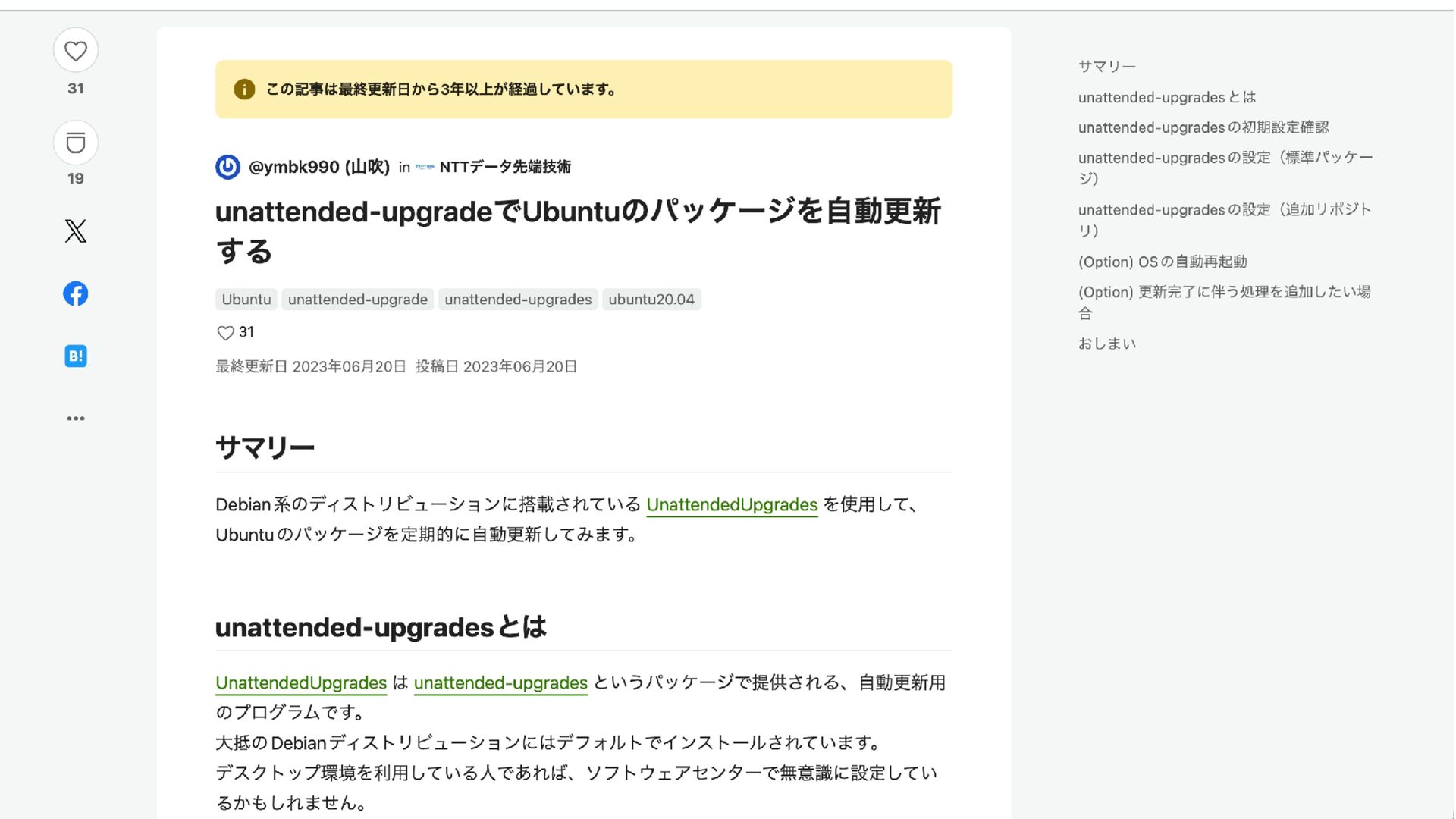The height and width of the screenshot is (819, 1456).
Task: Bookmark the article on Hatena Bookmark
Action: click(76, 356)
